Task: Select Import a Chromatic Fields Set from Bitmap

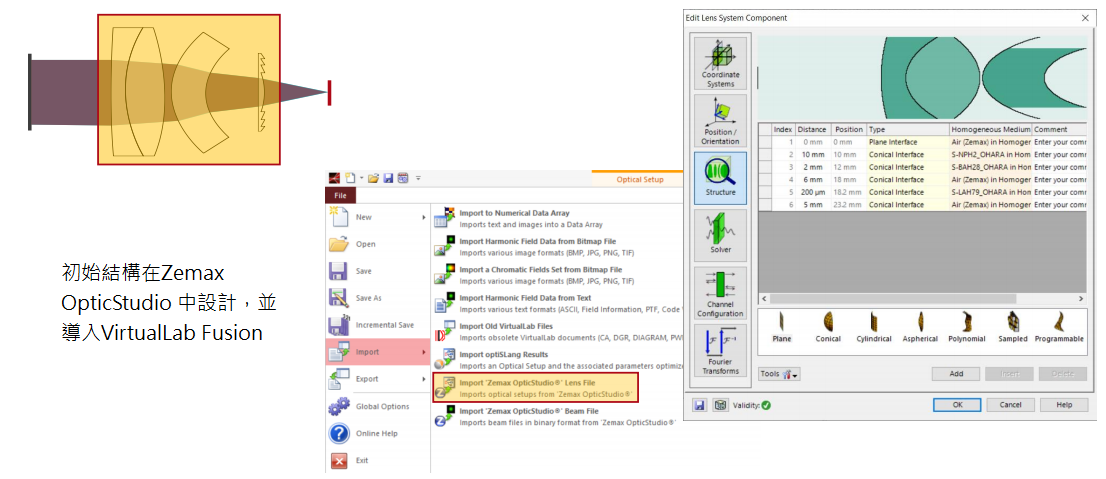Action: point(557,274)
